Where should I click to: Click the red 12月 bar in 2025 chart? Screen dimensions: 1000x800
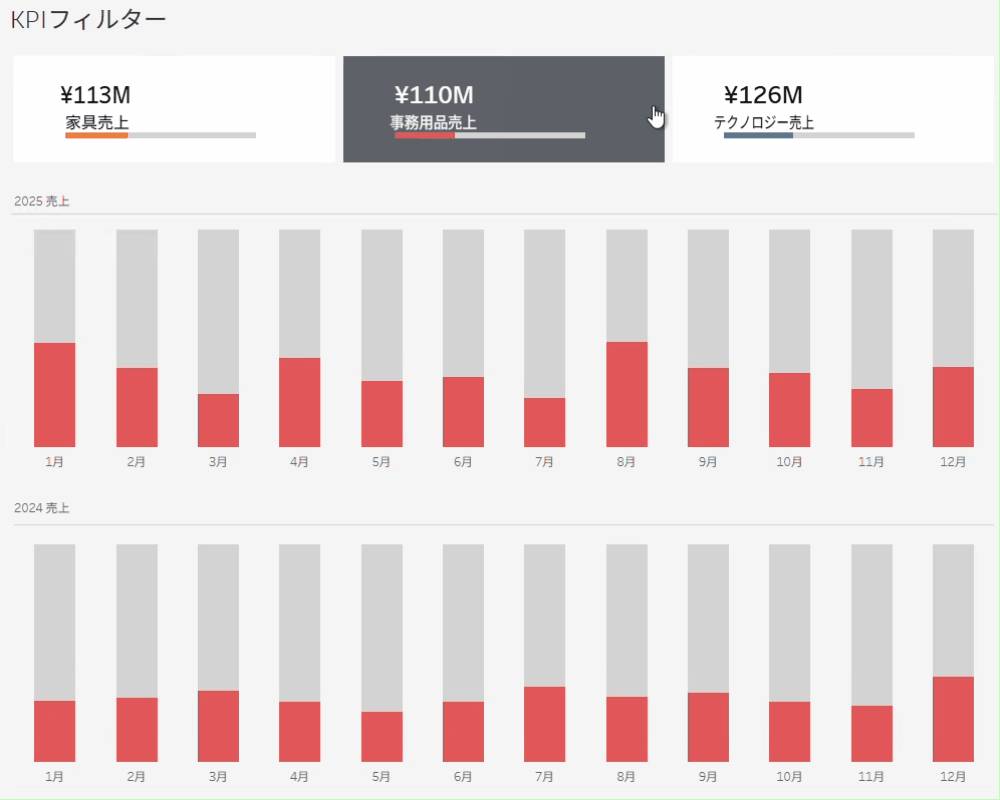pyautogui.click(x=953, y=407)
